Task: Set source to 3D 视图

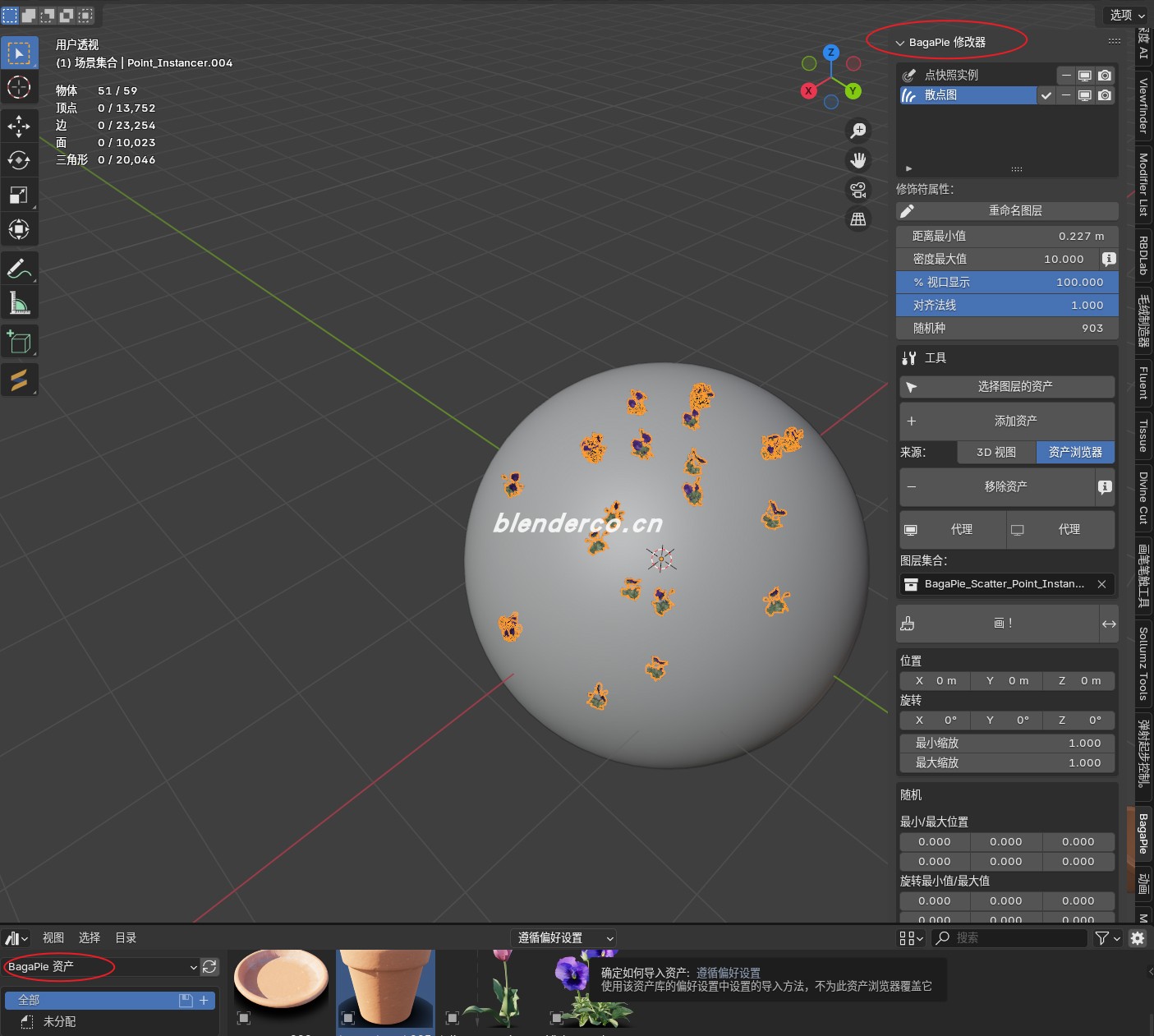Action: pyautogui.click(x=996, y=452)
